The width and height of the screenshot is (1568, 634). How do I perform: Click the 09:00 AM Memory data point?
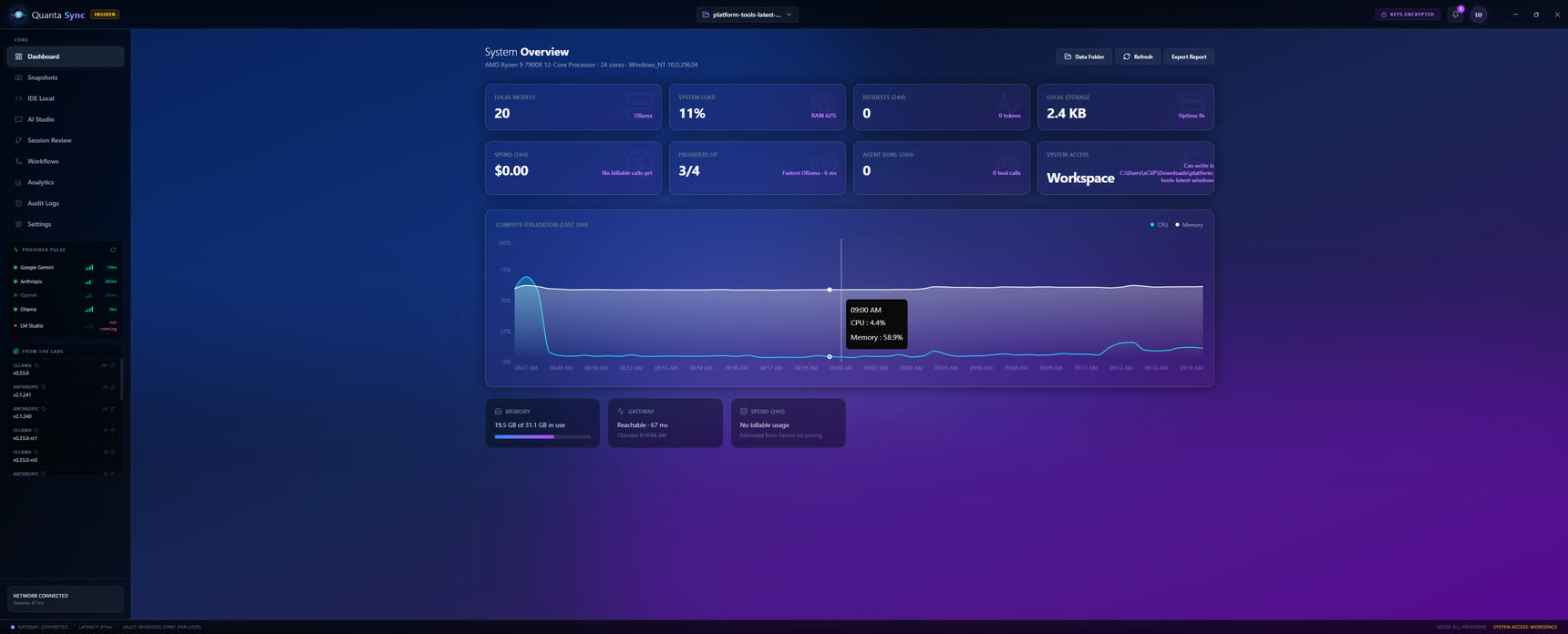(830, 290)
